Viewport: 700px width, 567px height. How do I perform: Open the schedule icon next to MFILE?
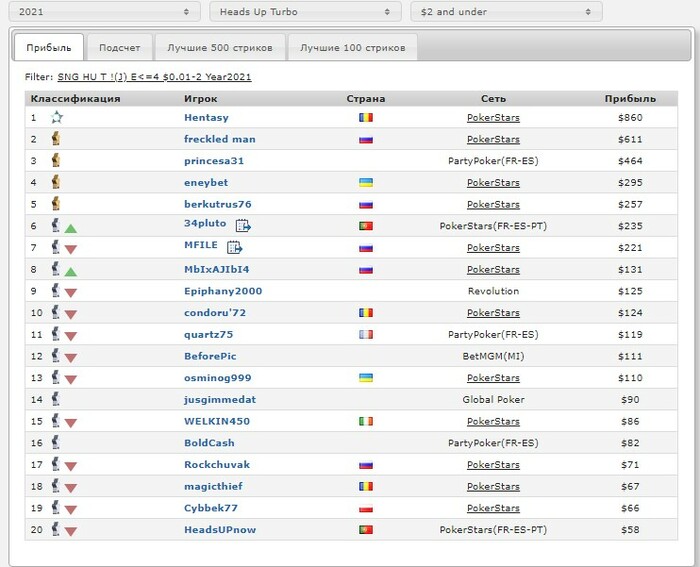234,247
